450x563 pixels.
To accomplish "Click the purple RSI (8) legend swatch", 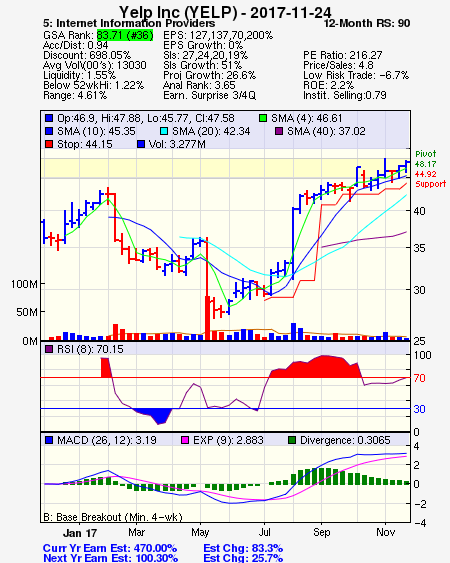I will tap(49, 349).
